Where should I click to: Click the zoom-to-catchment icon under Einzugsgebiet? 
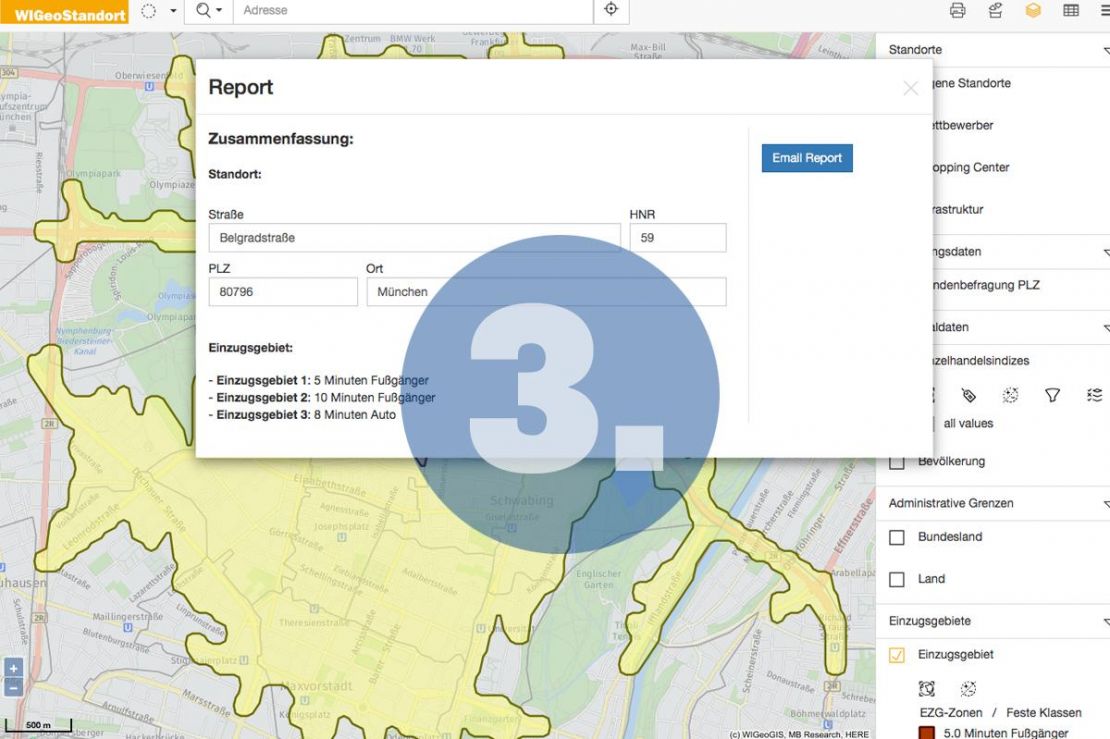[x=927, y=689]
